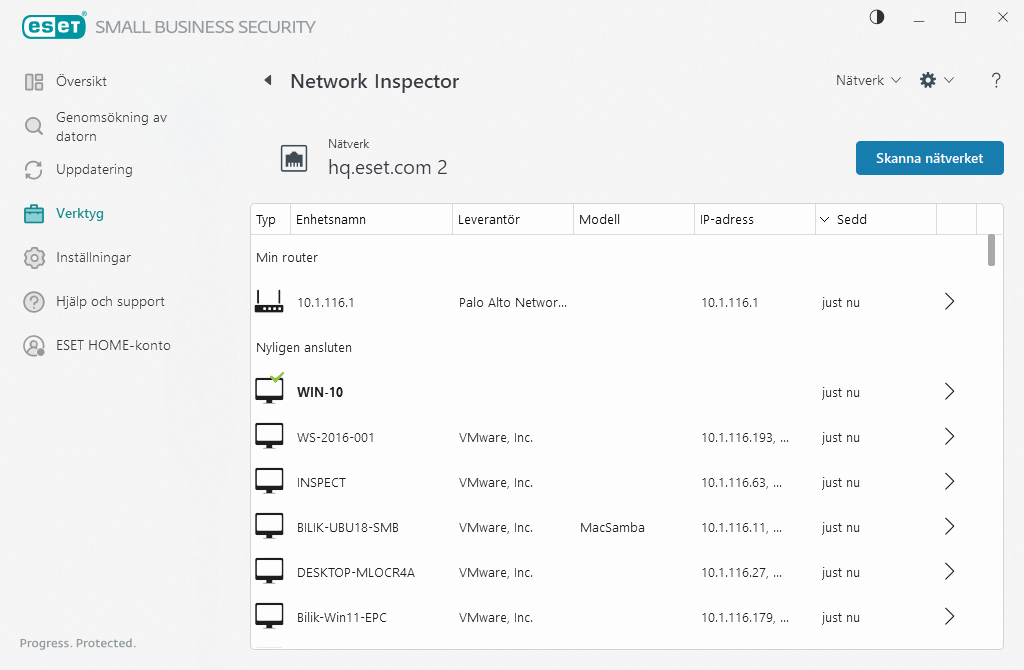
Task: Go to Genomsökning av datorn
Action: (x=110, y=126)
